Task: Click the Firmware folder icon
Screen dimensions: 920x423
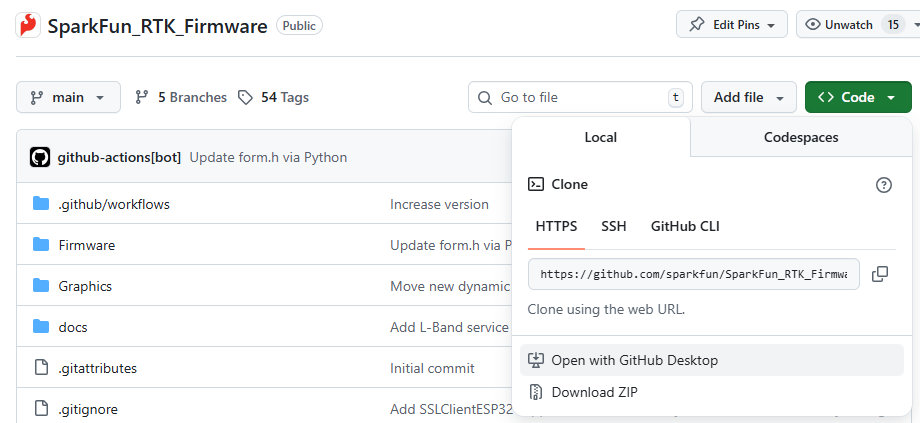Action: coord(41,245)
